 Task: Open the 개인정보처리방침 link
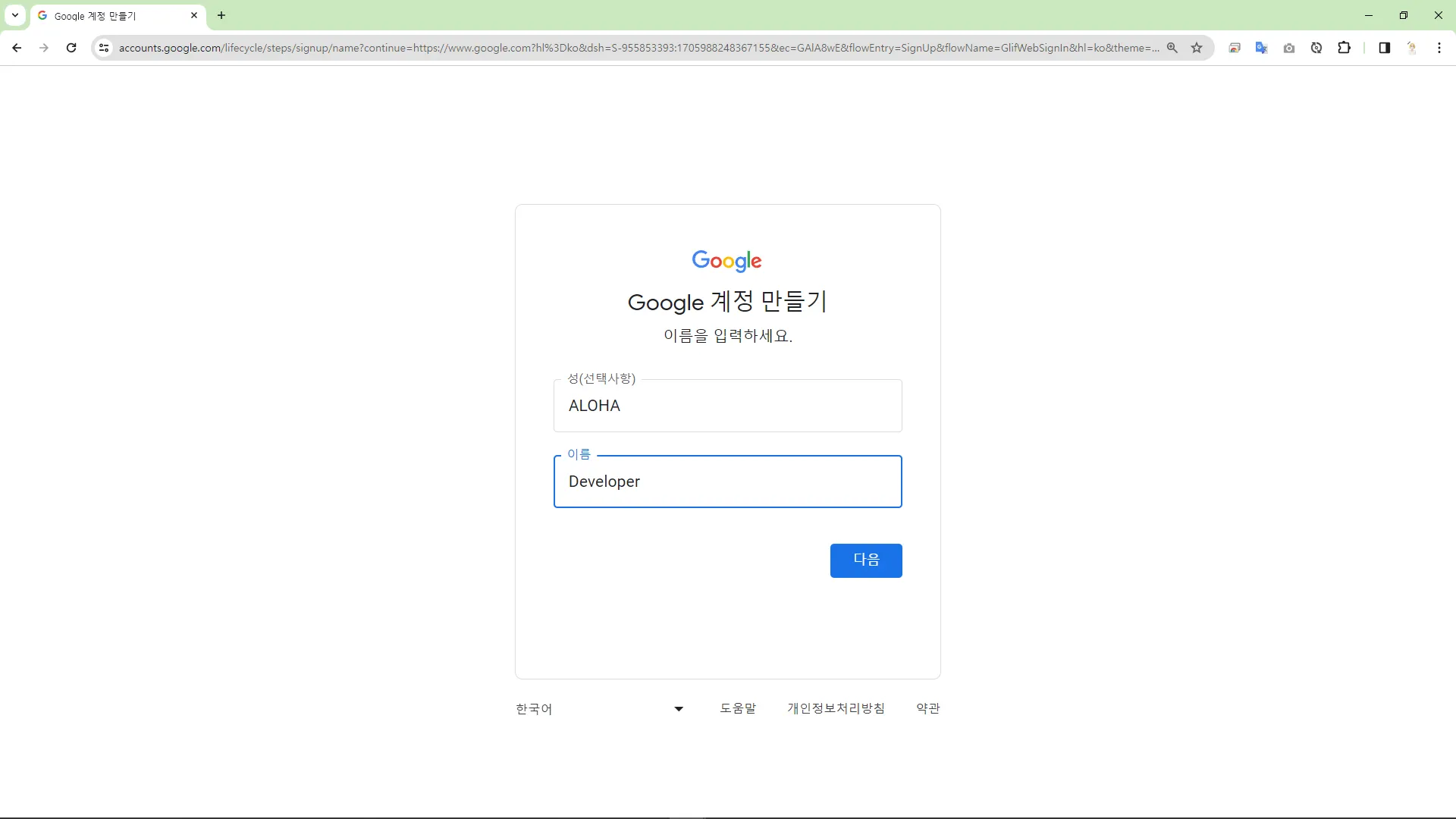836,708
